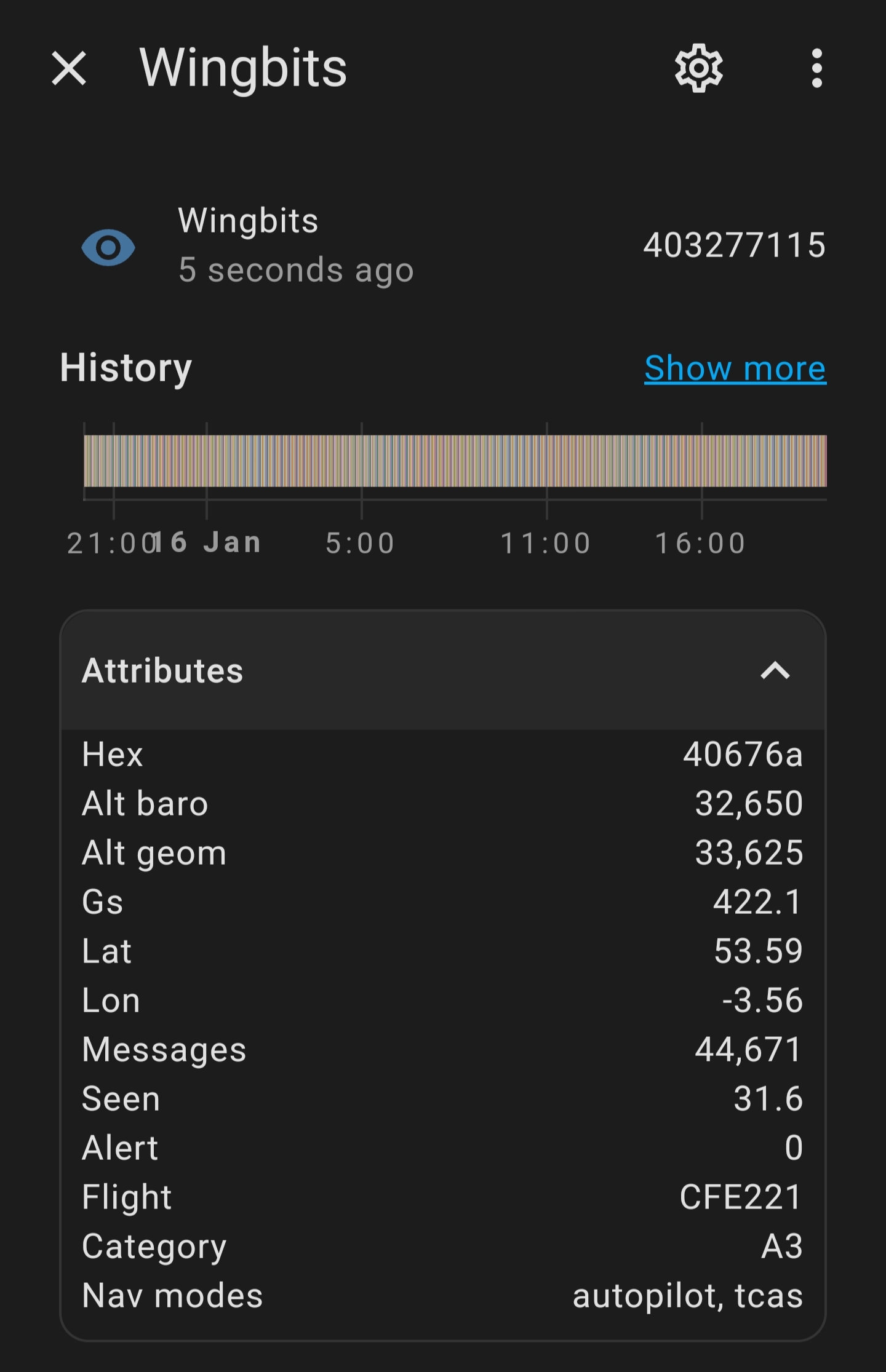Select the Flight attribute value CFE221
The image size is (886, 1372).
[x=741, y=1197]
